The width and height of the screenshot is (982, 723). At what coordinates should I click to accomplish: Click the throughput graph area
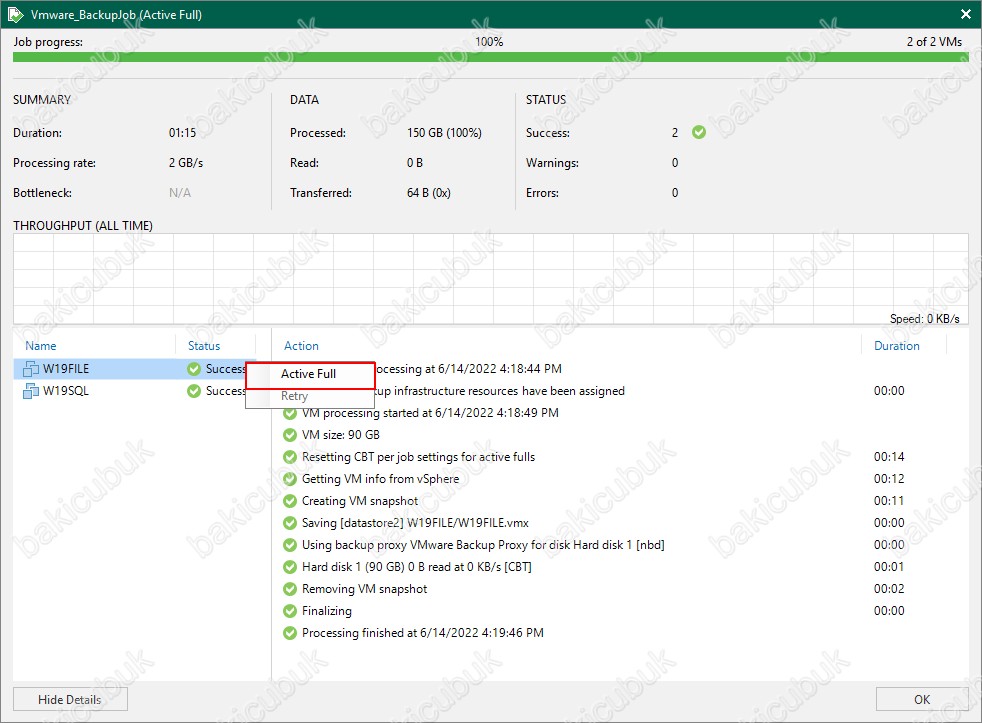pos(490,279)
